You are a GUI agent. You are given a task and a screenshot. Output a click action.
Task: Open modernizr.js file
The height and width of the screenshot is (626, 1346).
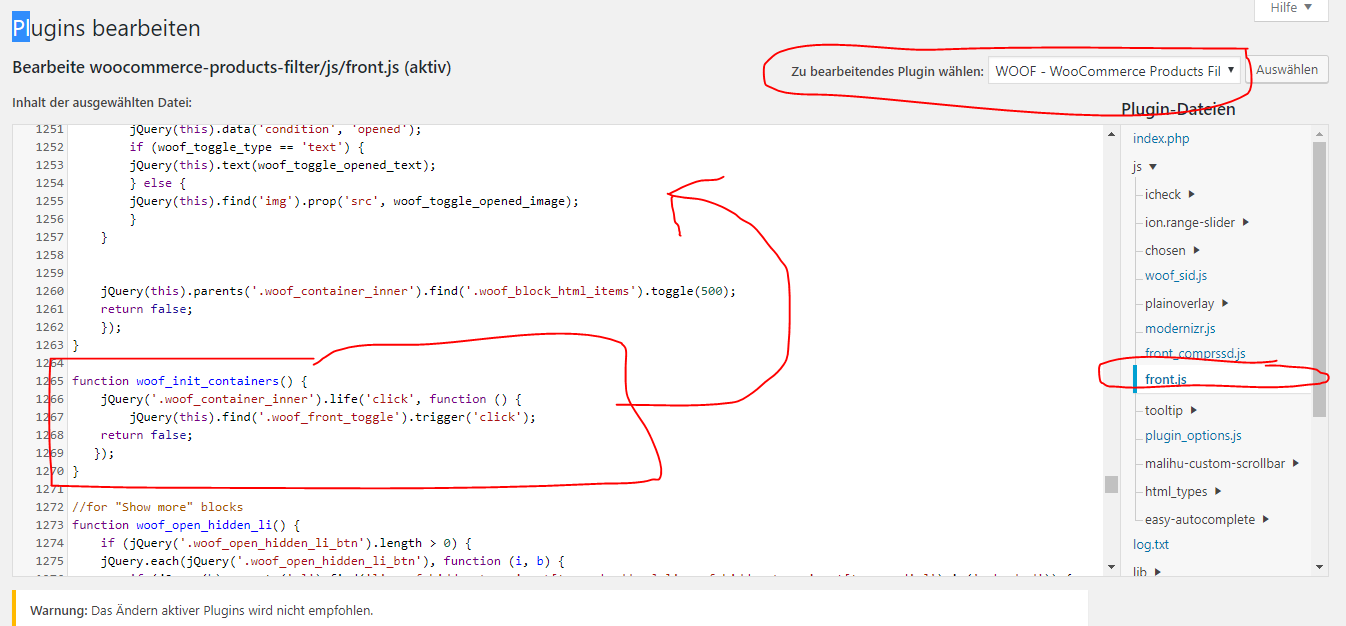[x=1180, y=329]
